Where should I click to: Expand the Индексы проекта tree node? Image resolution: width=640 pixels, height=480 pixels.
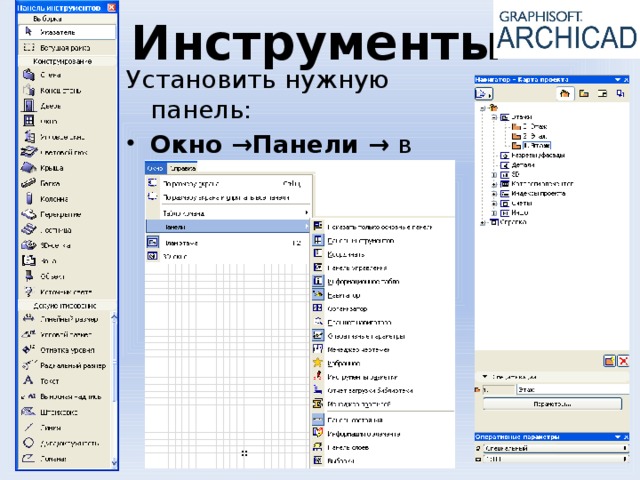point(494,194)
